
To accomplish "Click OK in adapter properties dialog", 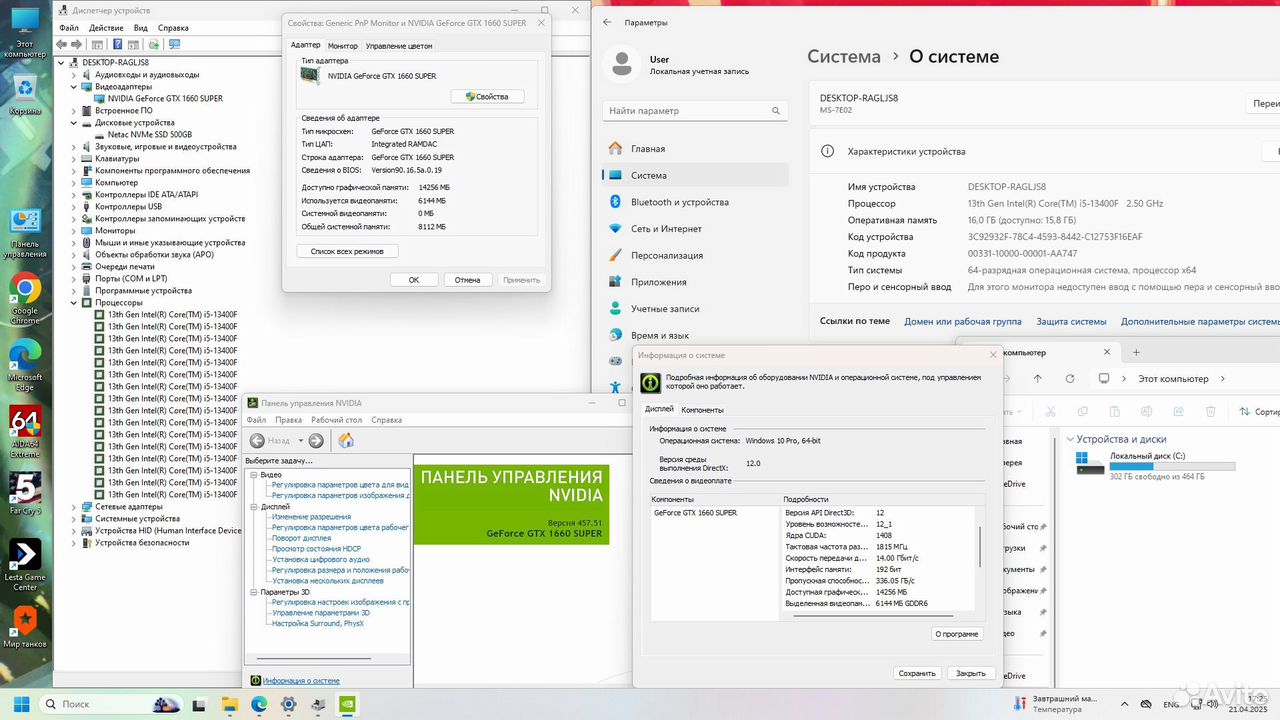I will tap(414, 280).
